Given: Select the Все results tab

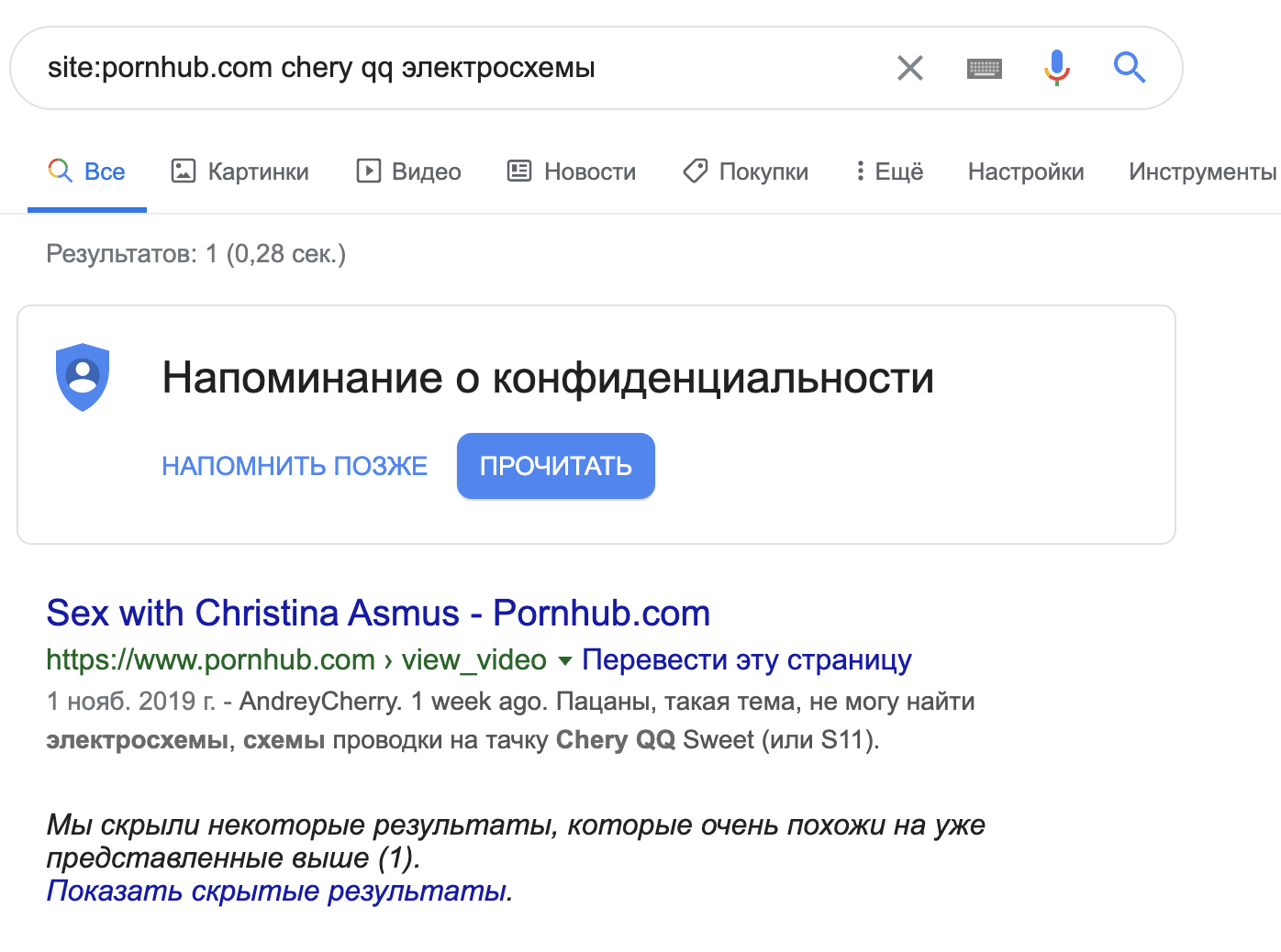Looking at the screenshot, I should (87, 172).
